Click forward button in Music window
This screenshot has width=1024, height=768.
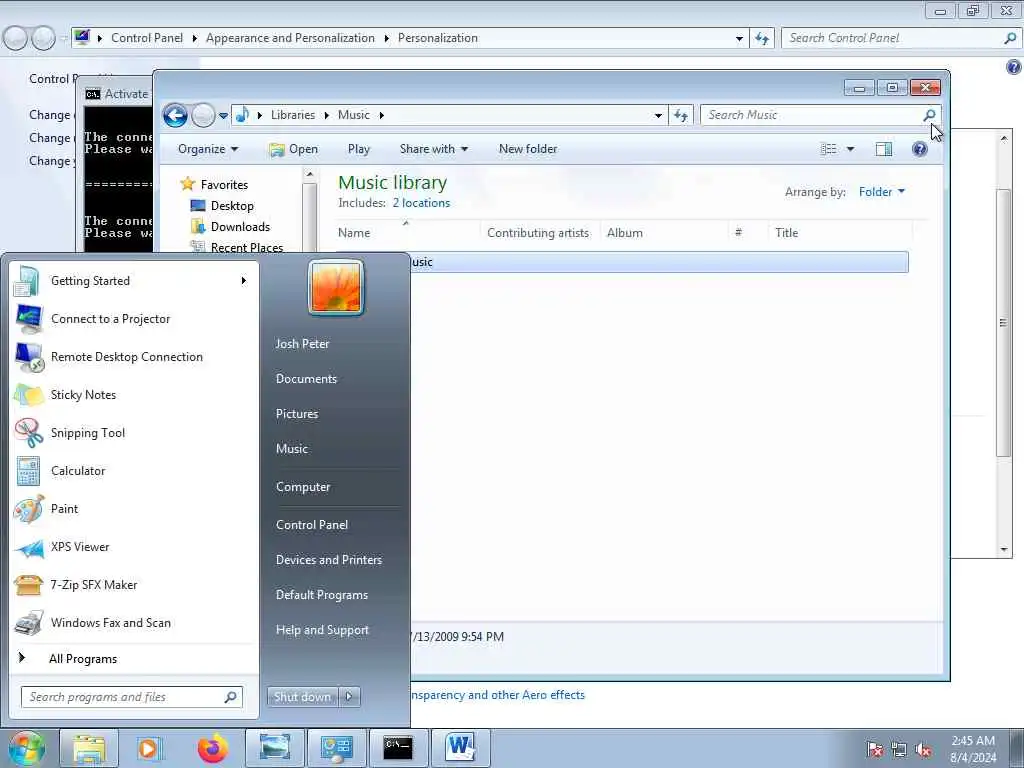[x=203, y=116]
